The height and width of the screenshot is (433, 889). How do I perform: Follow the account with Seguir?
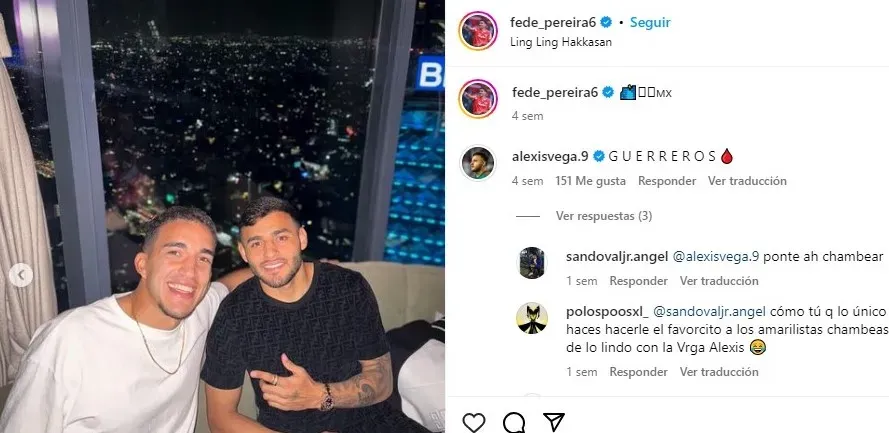pos(650,23)
